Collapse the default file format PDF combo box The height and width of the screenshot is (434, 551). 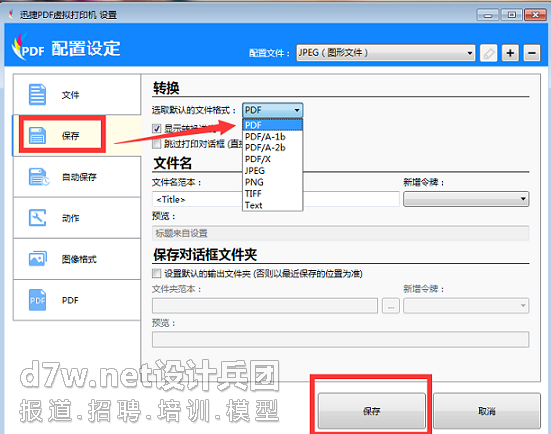(272, 110)
